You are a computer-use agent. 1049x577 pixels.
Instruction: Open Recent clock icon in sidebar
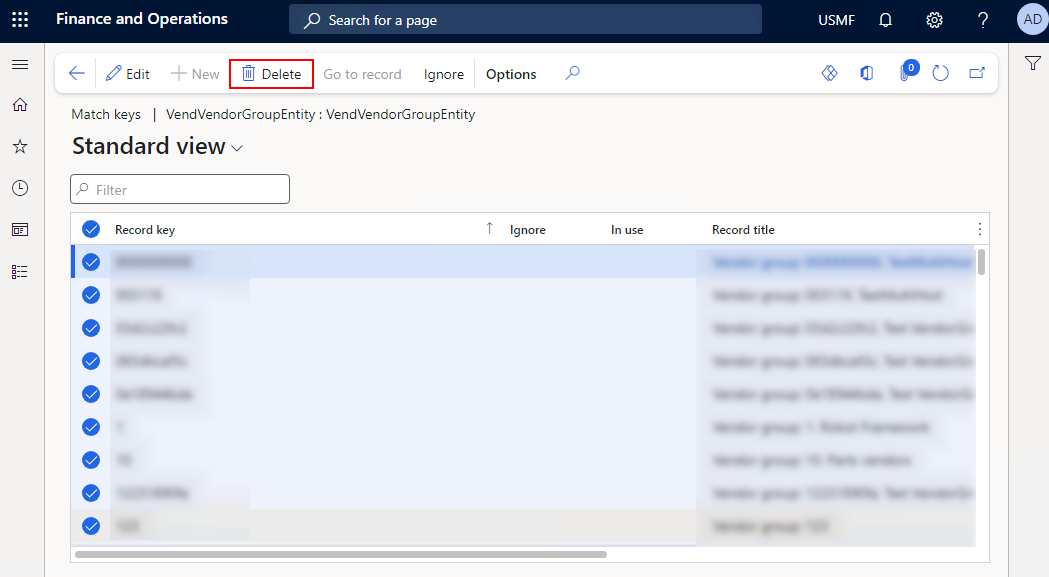[x=20, y=188]
